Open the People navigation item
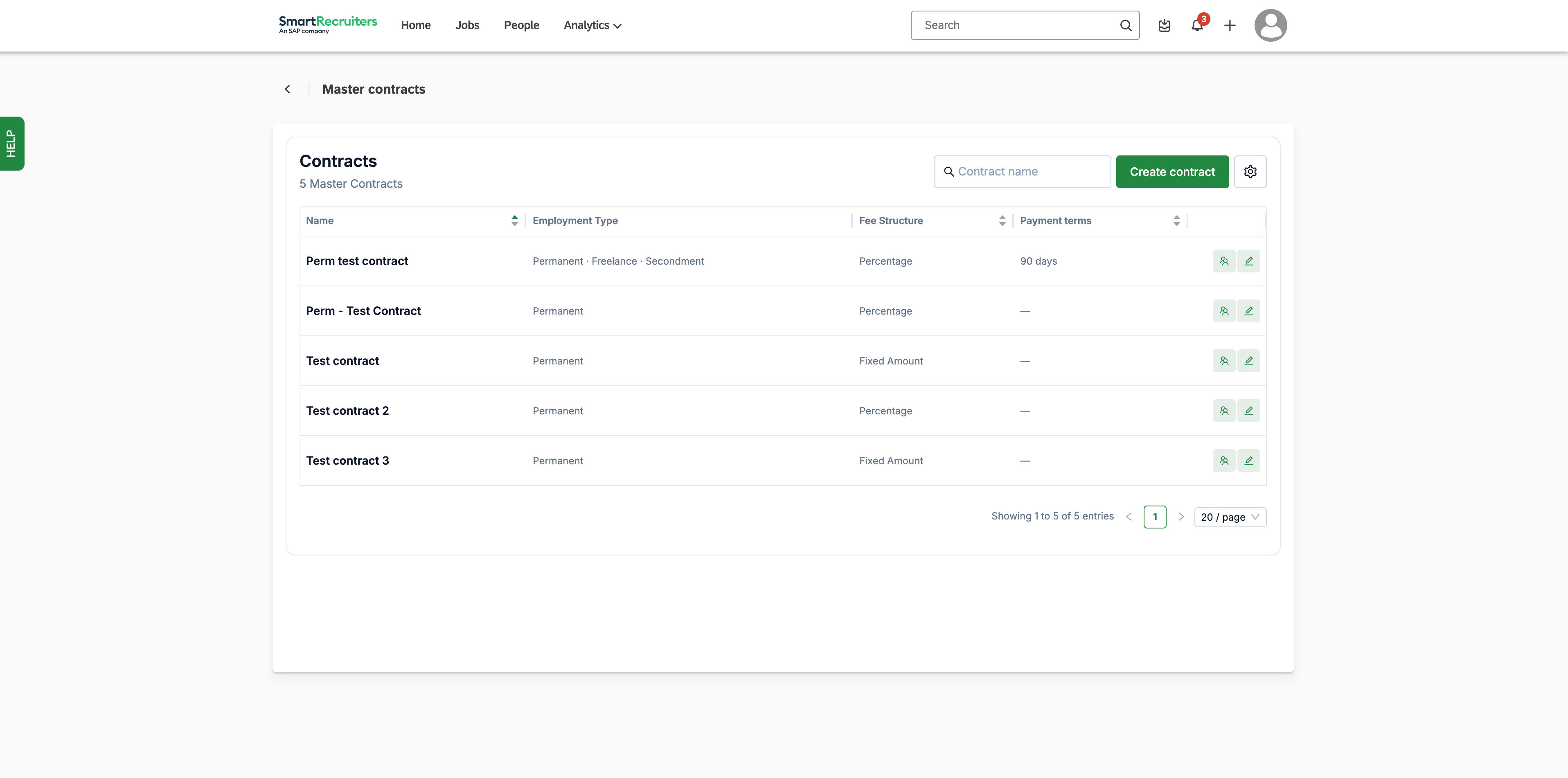This screenshot has width=1568, height=778. [x=521, y=25]
